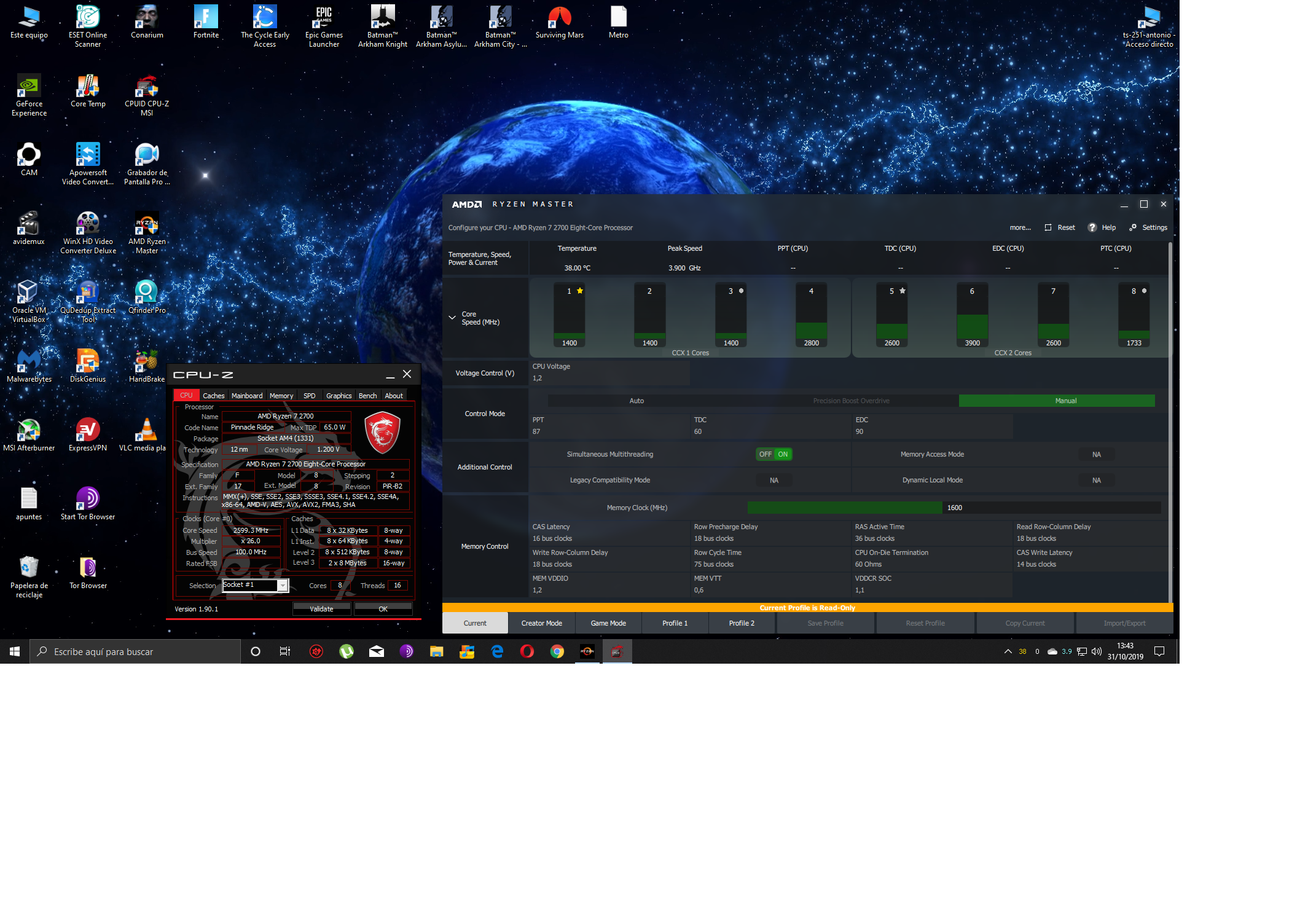The width and height of the screenshot is (1316, 923).
Task: Open the Bench tab in CPU-Z
Action: pos(367,396)
